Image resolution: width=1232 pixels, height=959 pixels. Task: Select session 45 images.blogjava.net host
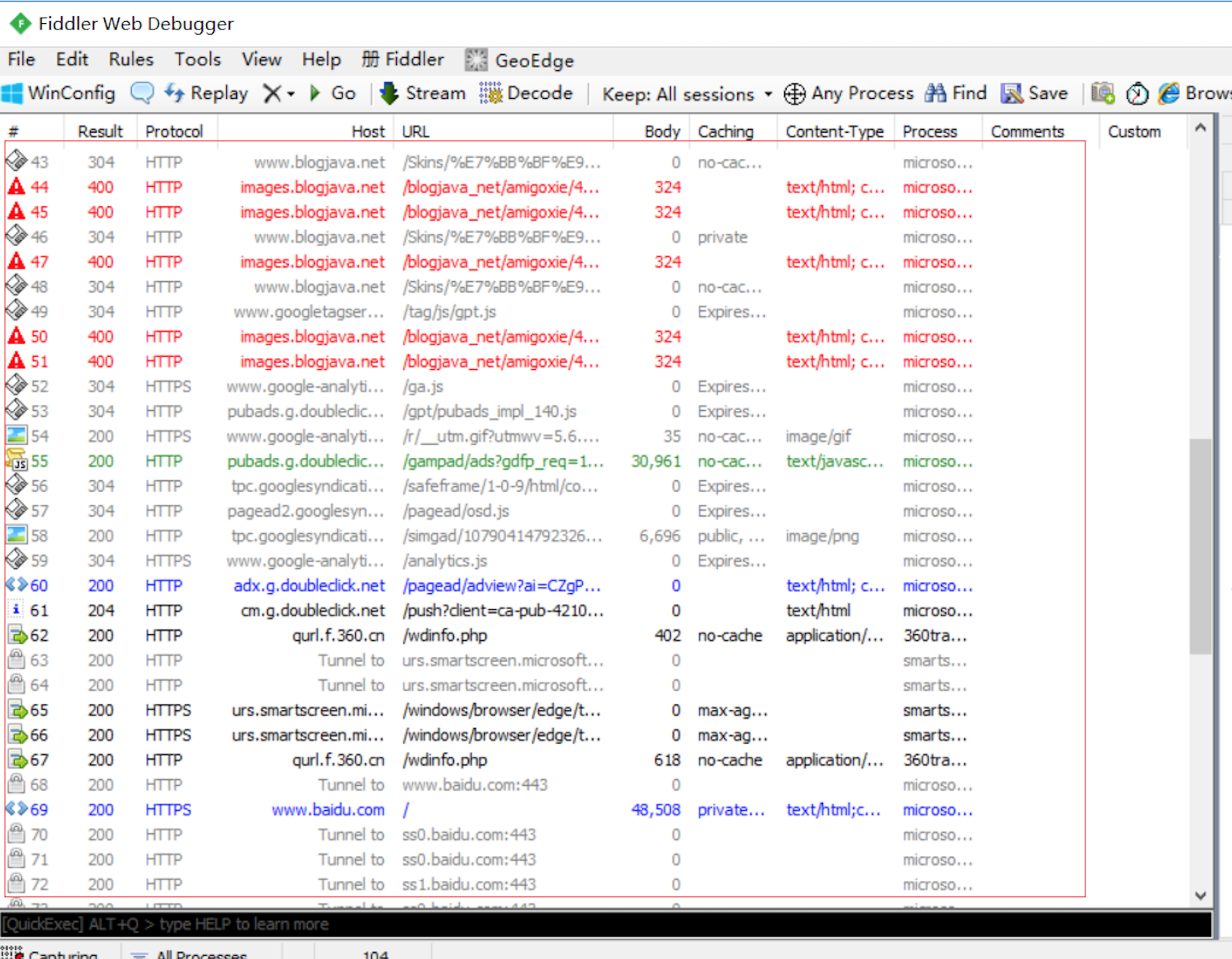[x=312, y=212]
